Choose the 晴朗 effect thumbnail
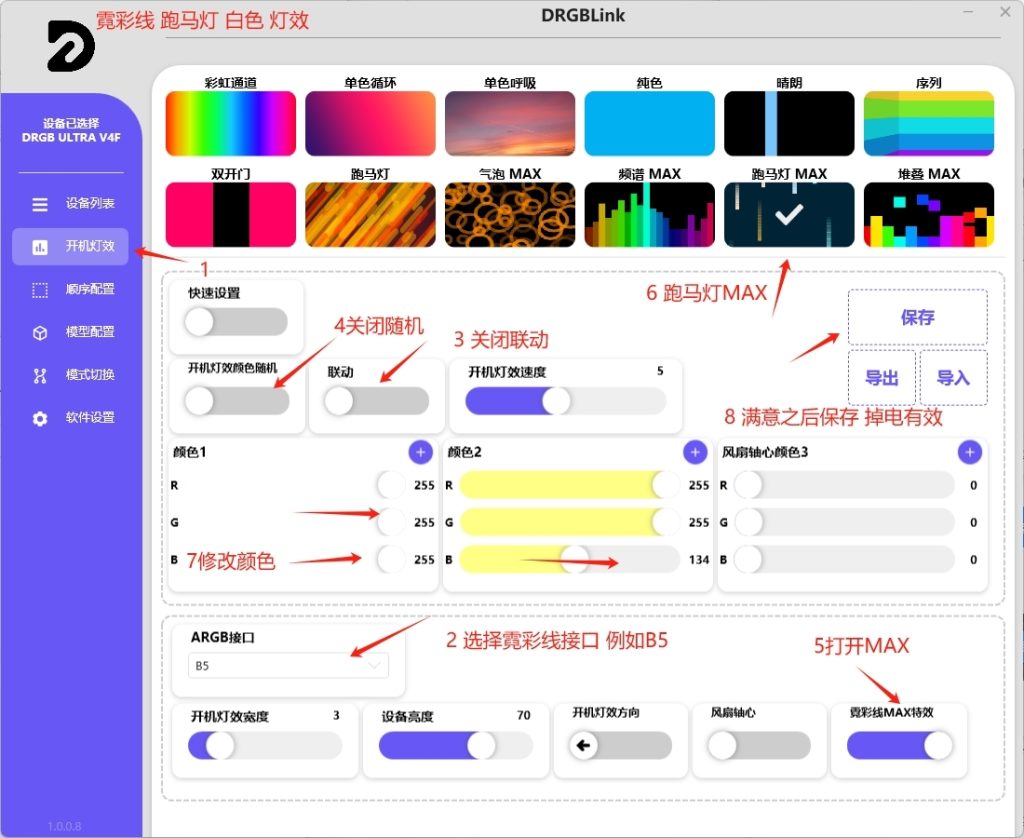 tap(789, 123)
